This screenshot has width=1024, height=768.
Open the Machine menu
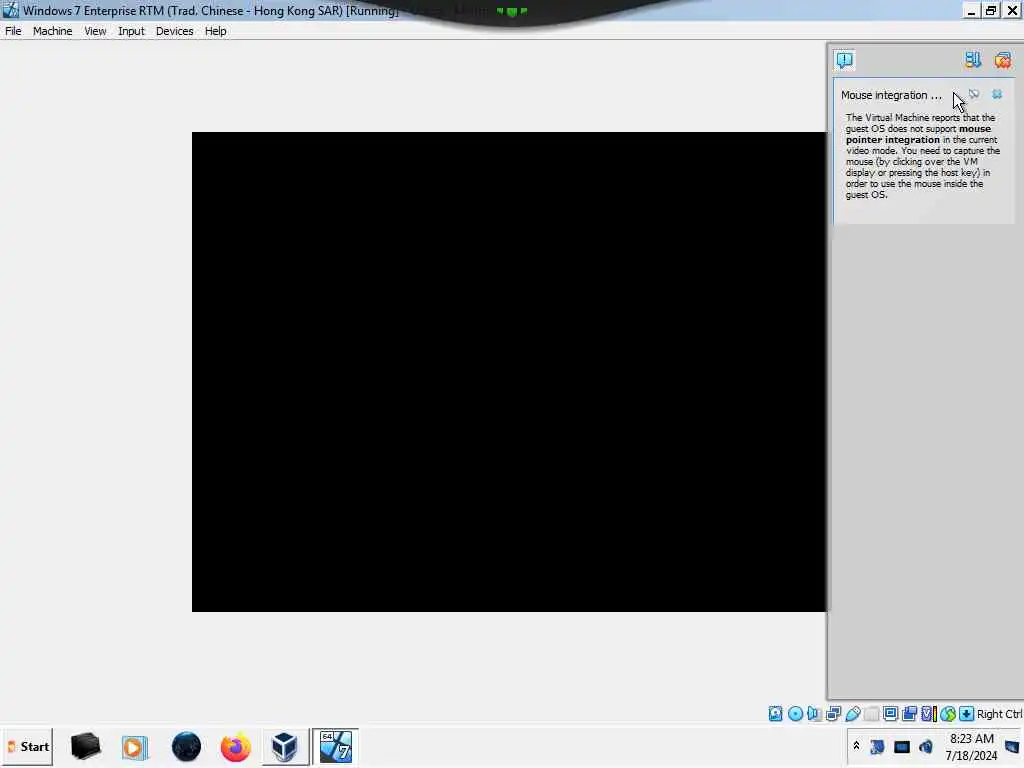click(52, 31)
